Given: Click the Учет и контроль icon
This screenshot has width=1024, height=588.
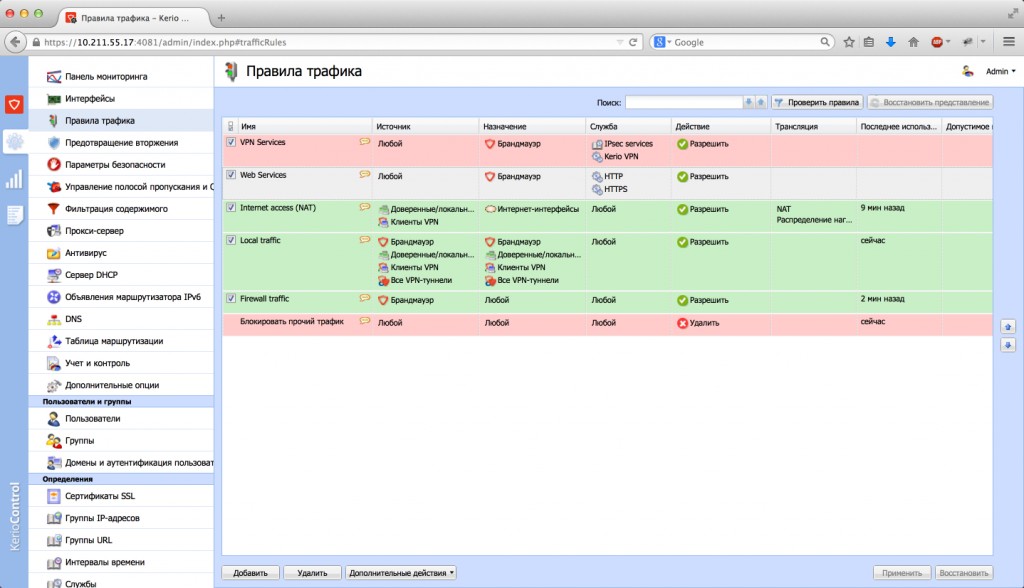Looking at the screenshot, I should coord(54,363).
